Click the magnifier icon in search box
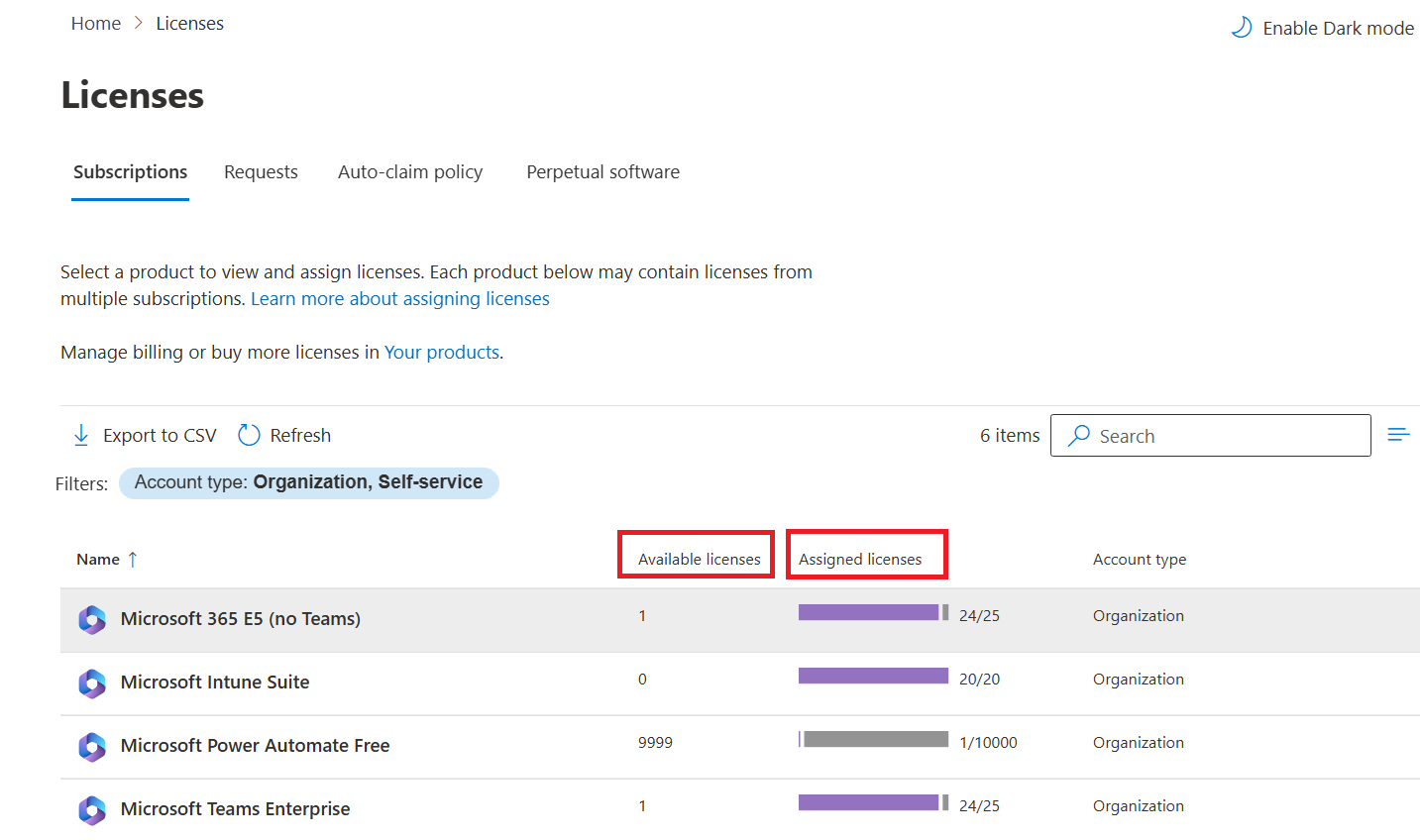The image size is (1420, 840). [1079, 436]
